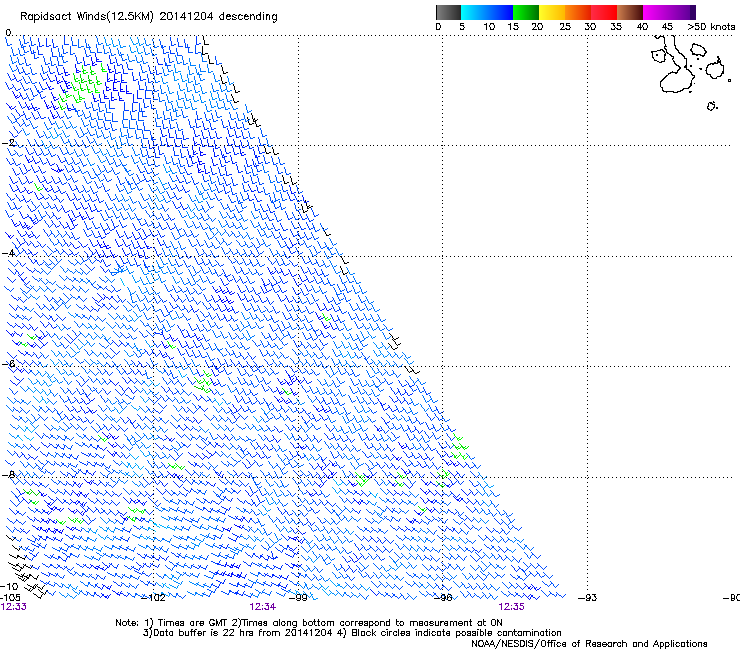Click the yellow 20-25 knots legend segment

pos(552,12)
